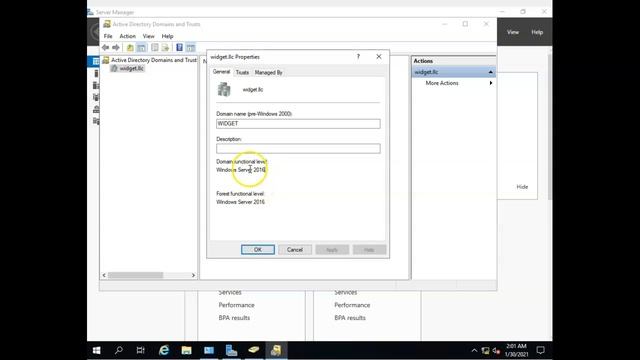Open BPA results link in the left tile
Viewport: 640px width, 360px height.
pyautogui.click(x=234, y=318)
